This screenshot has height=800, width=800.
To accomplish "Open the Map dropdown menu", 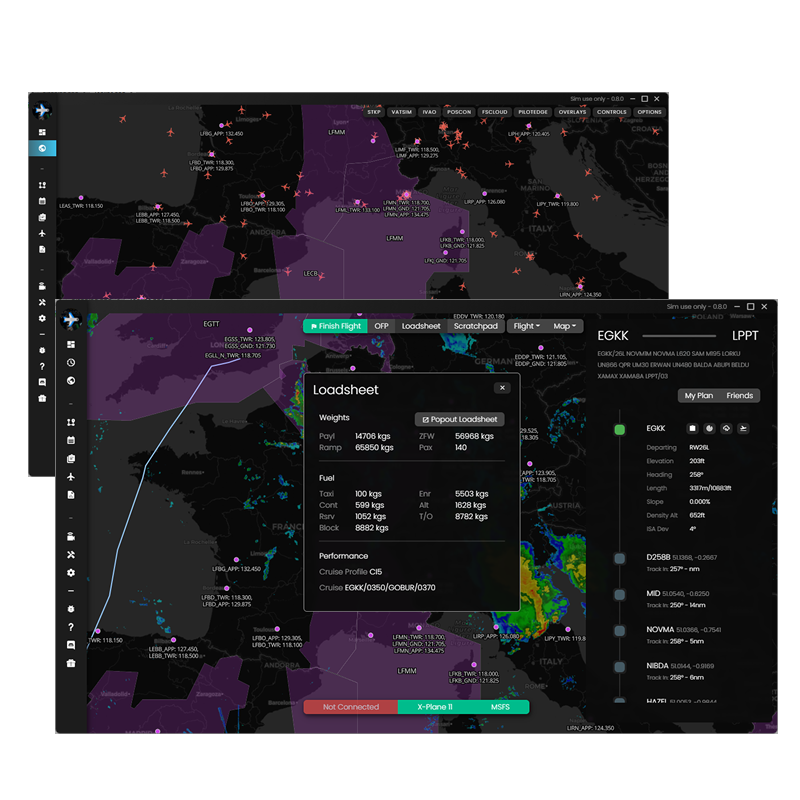I will pyautogui.click(x=567, y=326).
